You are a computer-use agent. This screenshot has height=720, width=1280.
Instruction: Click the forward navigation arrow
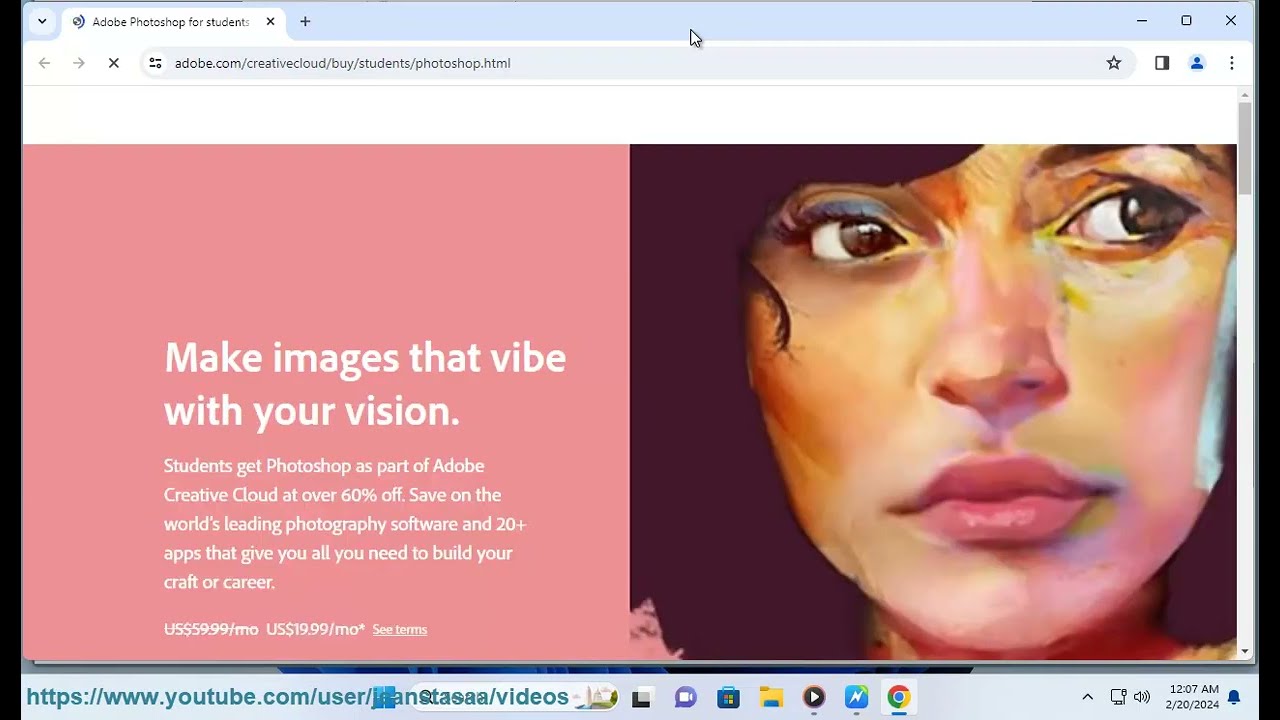(79, 63)
